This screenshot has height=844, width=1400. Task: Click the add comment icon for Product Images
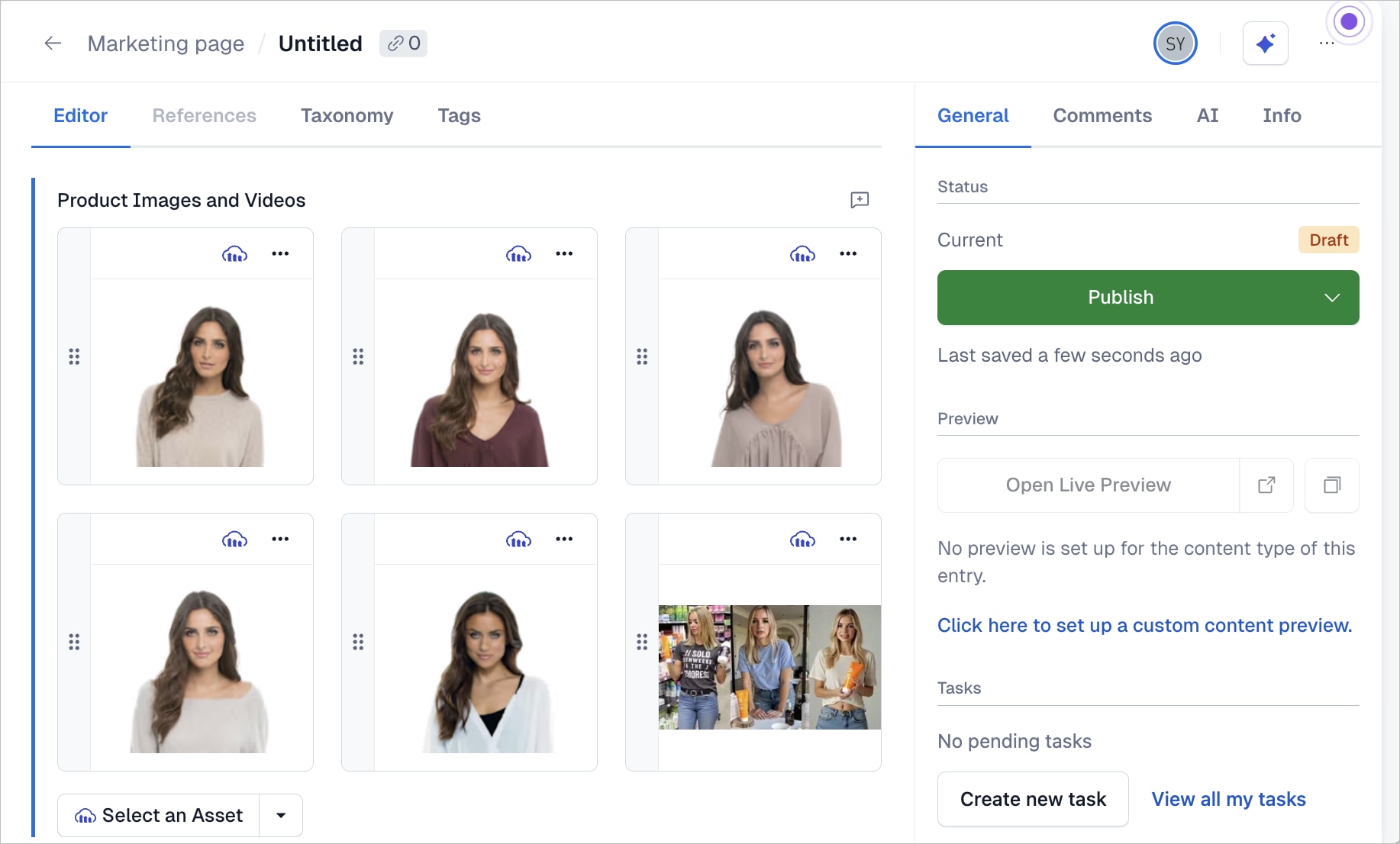point(860,200)
